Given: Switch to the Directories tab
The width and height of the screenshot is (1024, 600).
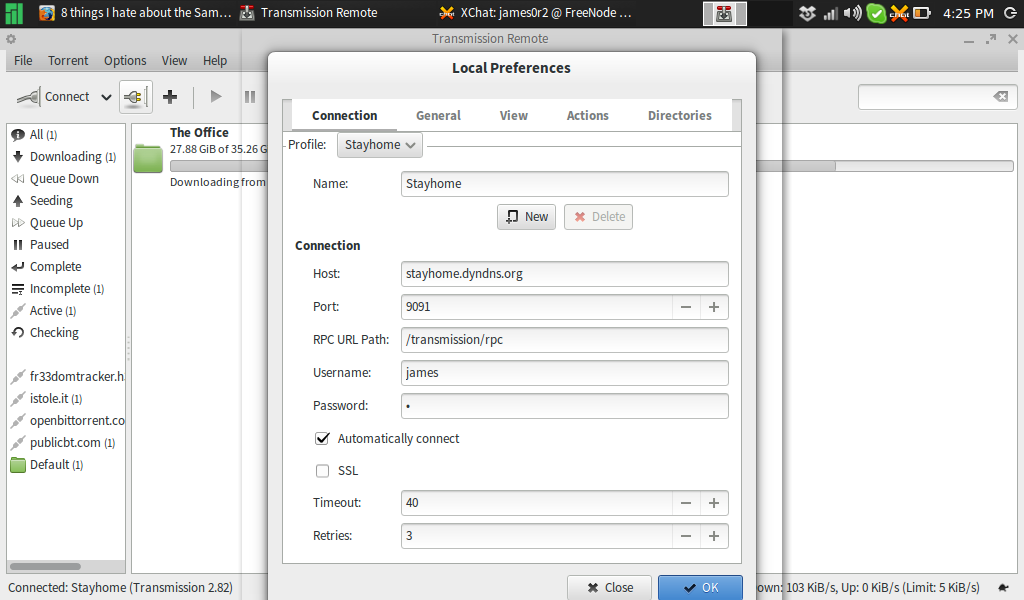Looking at the screenshot, I should point(680,116).
